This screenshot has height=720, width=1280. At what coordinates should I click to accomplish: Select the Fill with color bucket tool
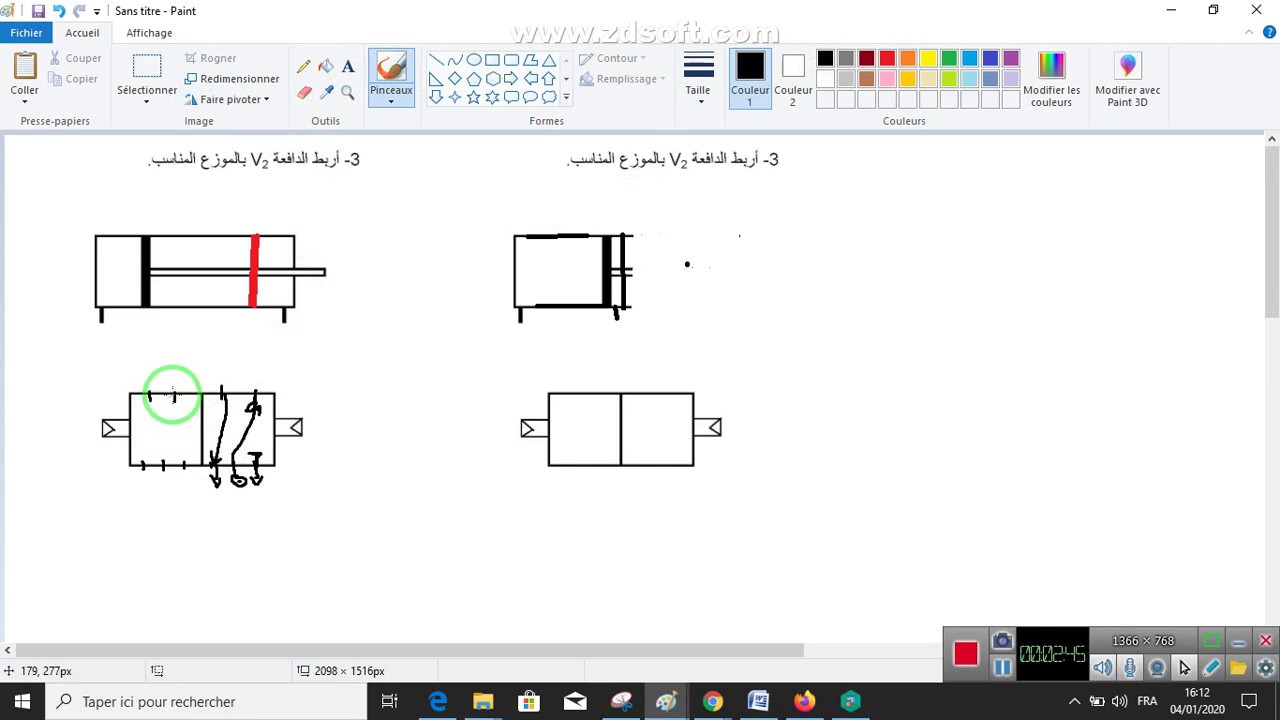(326, 67)
